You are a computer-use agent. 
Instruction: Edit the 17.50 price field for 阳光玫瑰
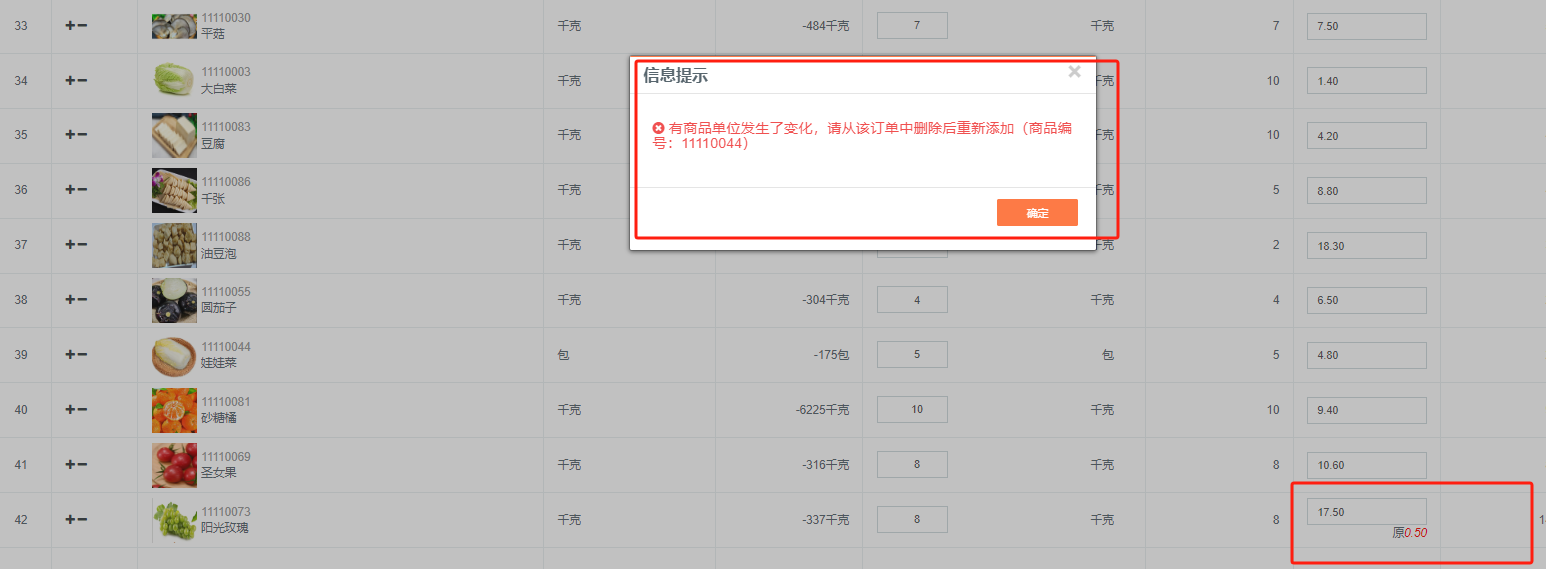[1366, 512]
